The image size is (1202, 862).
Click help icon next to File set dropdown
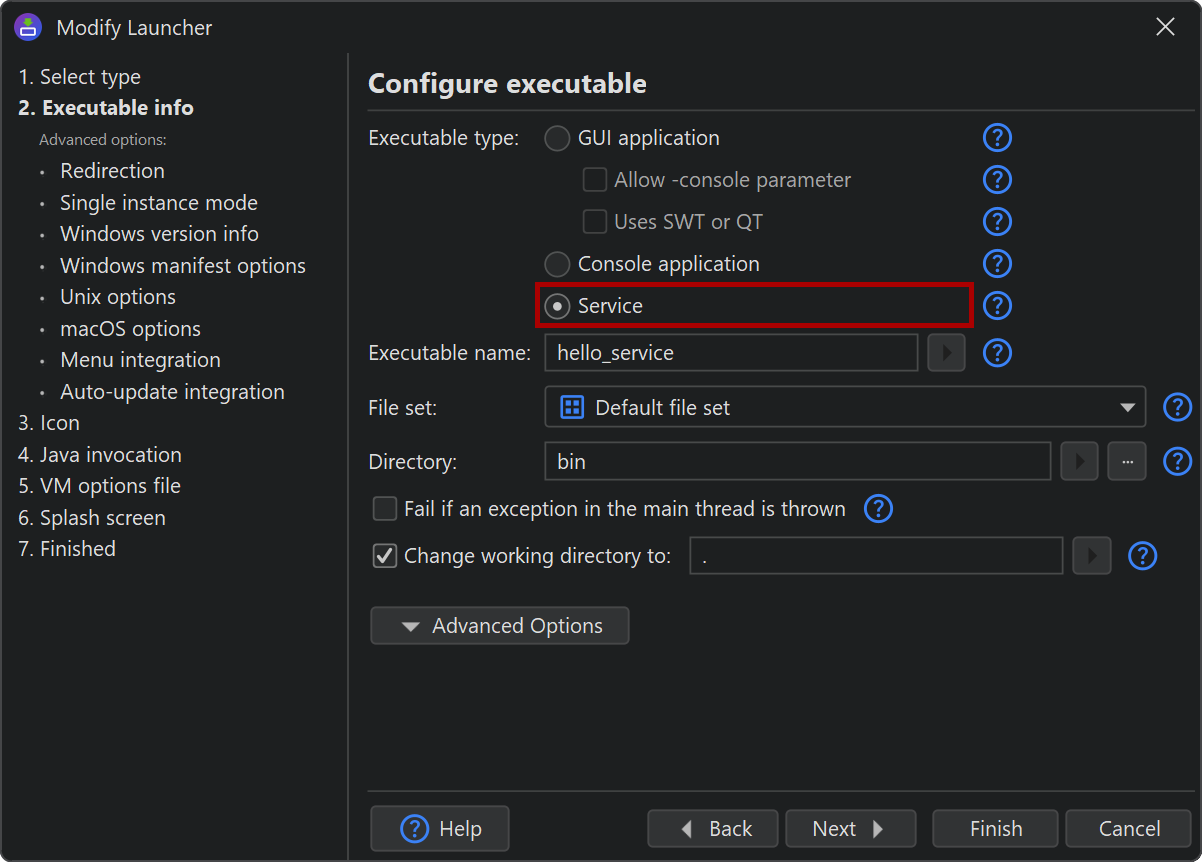point(1178,407)
